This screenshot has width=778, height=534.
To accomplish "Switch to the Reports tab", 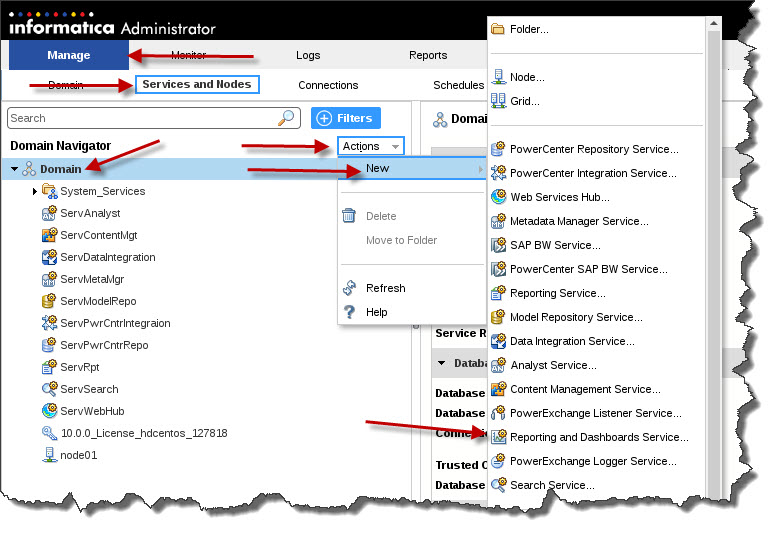I will tap(428, 55).
